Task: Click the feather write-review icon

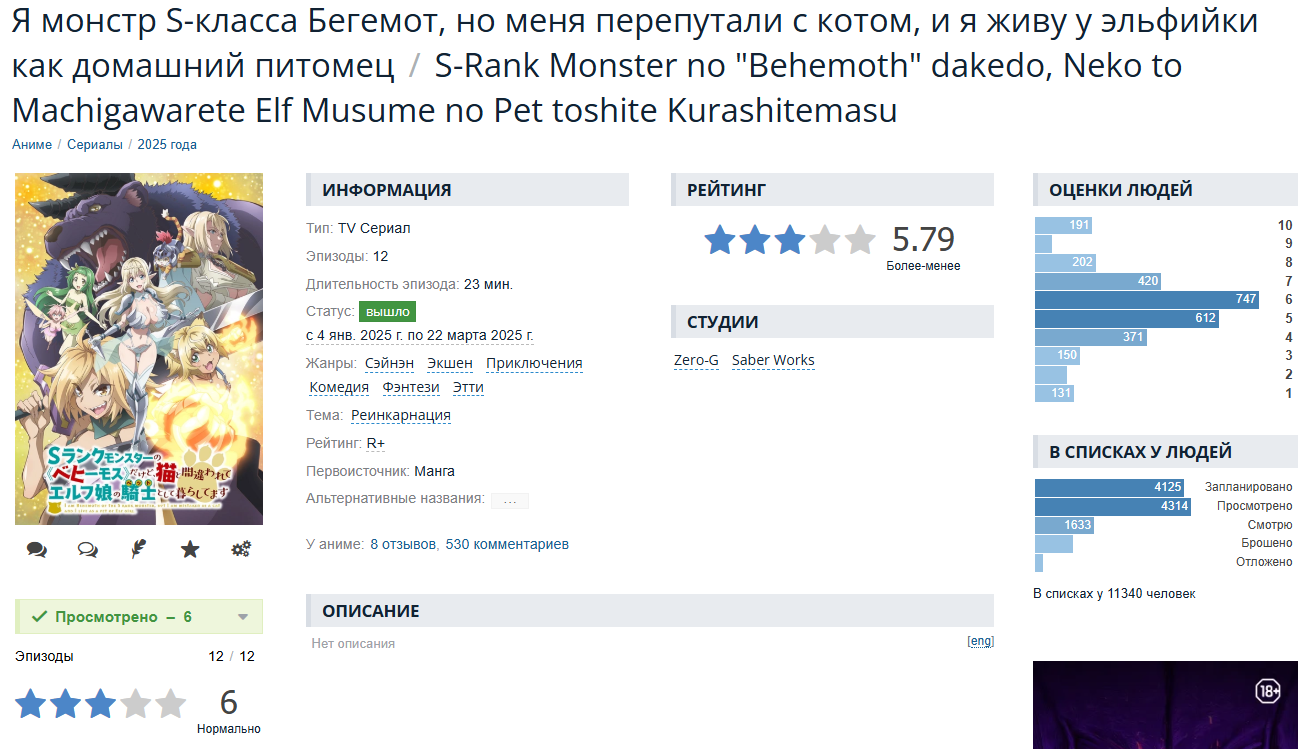Action: [139, 549]
